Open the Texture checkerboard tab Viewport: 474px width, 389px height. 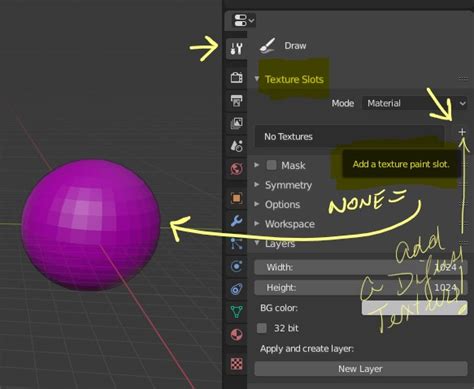[236, 363]
